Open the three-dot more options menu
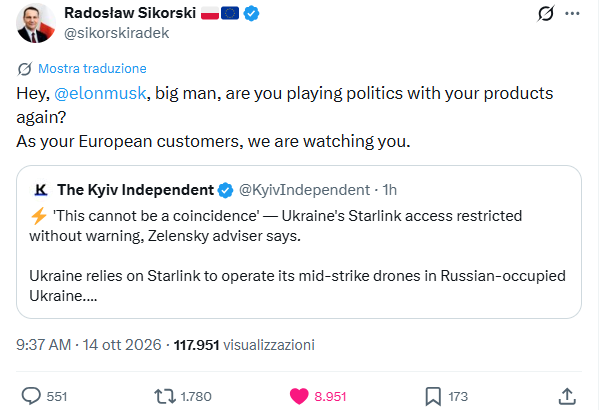Viewport: 604px width, 410px height. pos(572,13)
